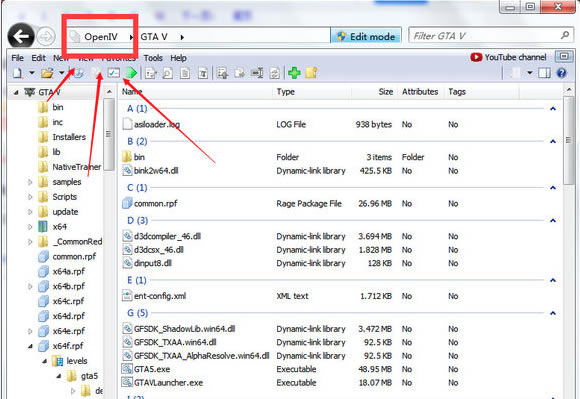Open the Edit menu
Image resolution: width=580 pixels, height=399 pixels.
tap(38, 58)
